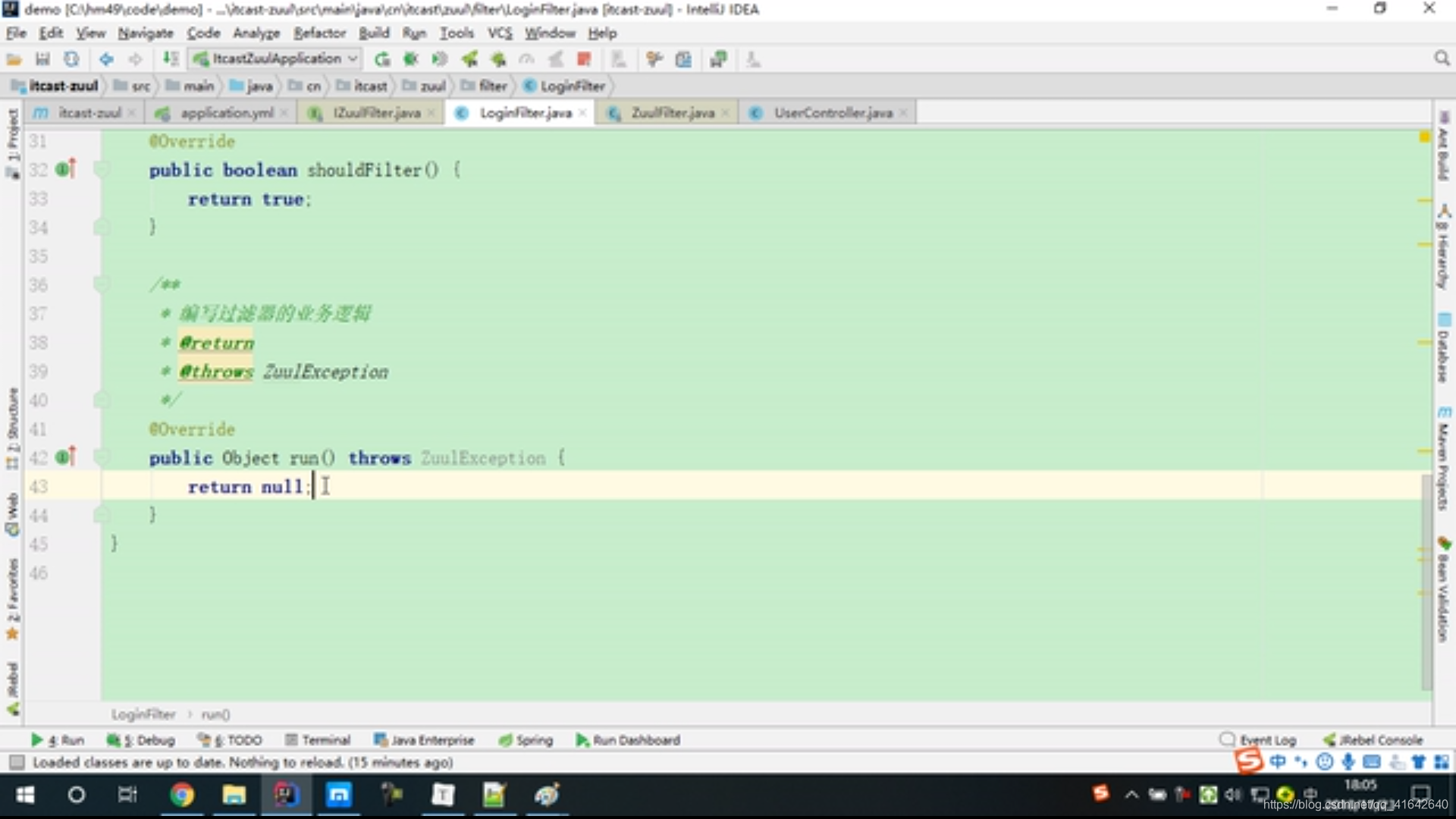
Task: Click the Build project icon
Action: tap(171, 59)
